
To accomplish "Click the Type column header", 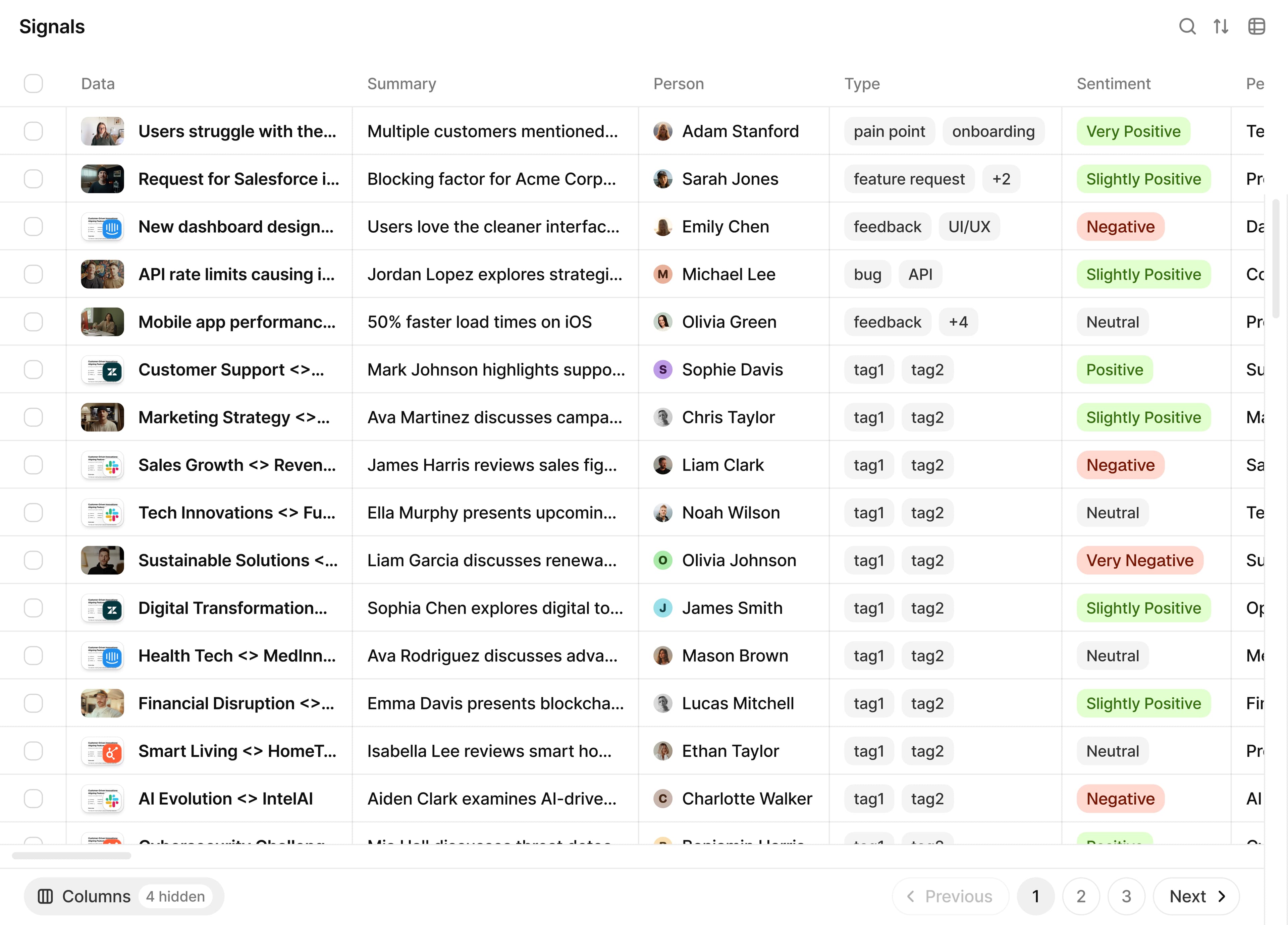I will (x=861, y=83).
